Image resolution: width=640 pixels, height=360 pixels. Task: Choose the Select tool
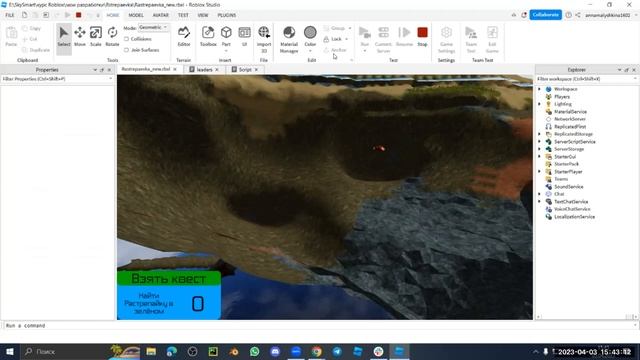point(64,37)
